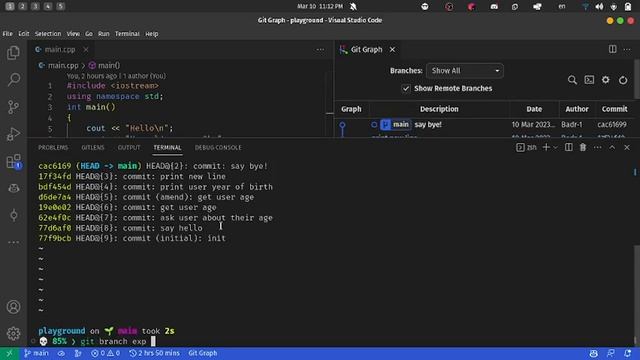Click the main branch label in Git Graph

396,124
